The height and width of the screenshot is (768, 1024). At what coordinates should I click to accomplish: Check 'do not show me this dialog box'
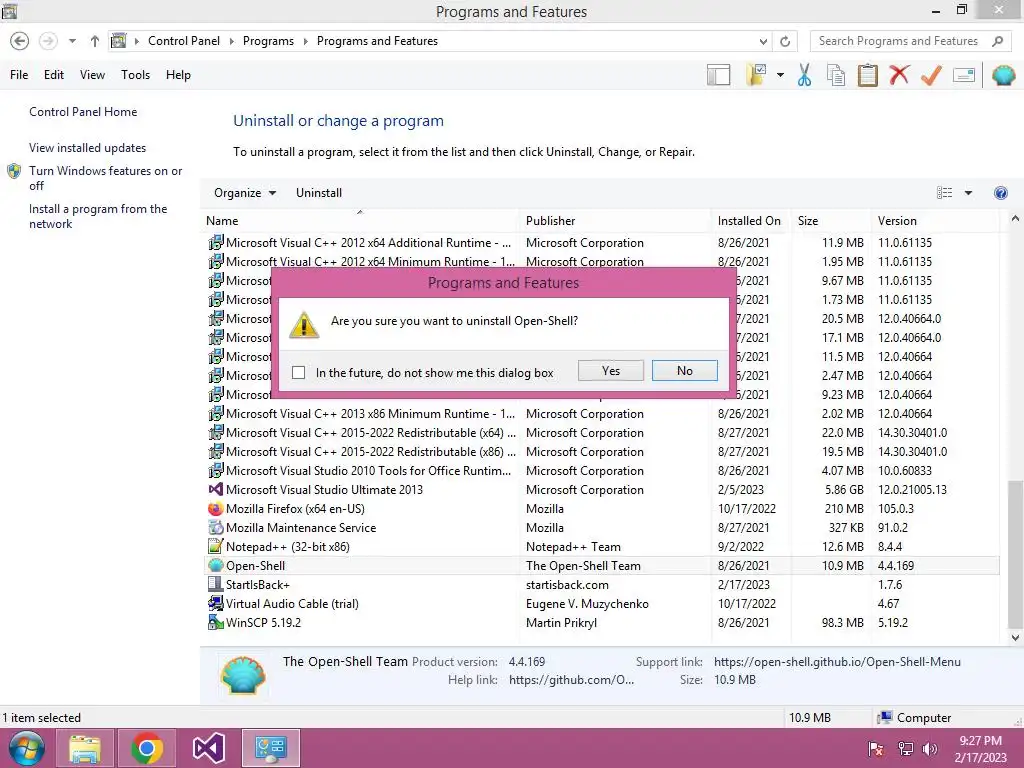298,372
